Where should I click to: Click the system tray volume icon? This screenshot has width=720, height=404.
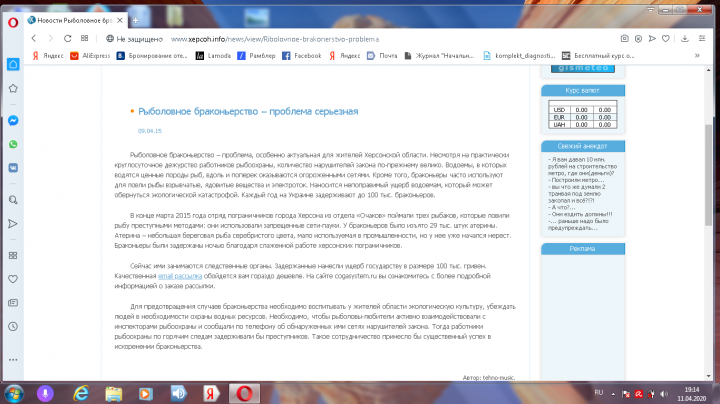664,394
